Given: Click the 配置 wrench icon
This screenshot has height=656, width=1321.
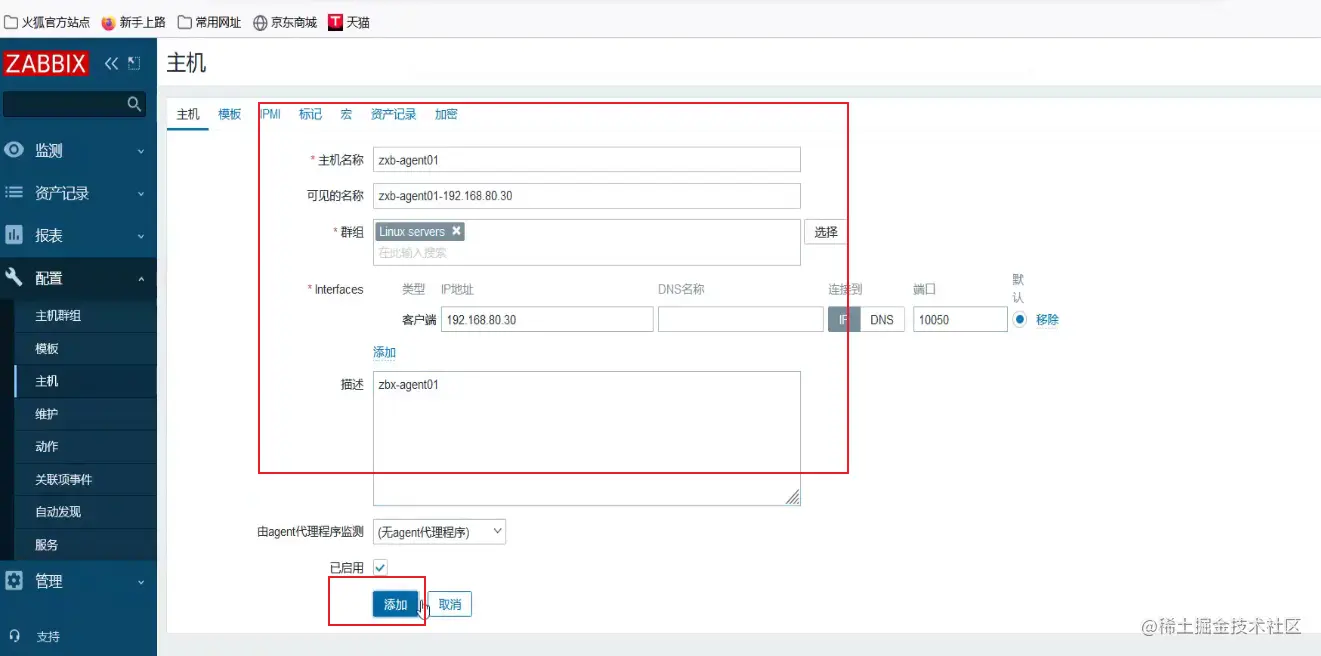Looking at the screenshot, I should point(14,277).
